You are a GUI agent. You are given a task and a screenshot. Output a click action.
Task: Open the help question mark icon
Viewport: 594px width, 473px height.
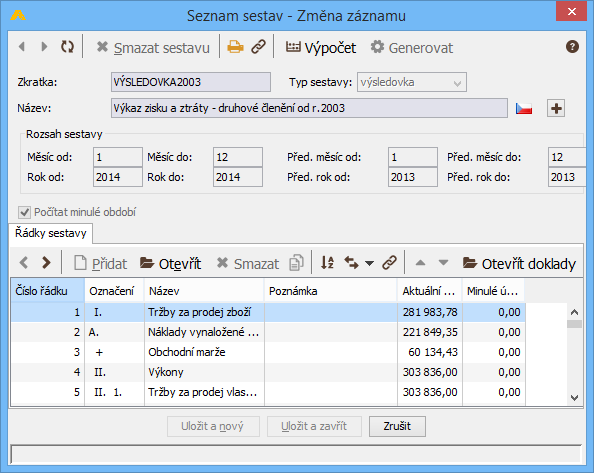tap(572, 47)
